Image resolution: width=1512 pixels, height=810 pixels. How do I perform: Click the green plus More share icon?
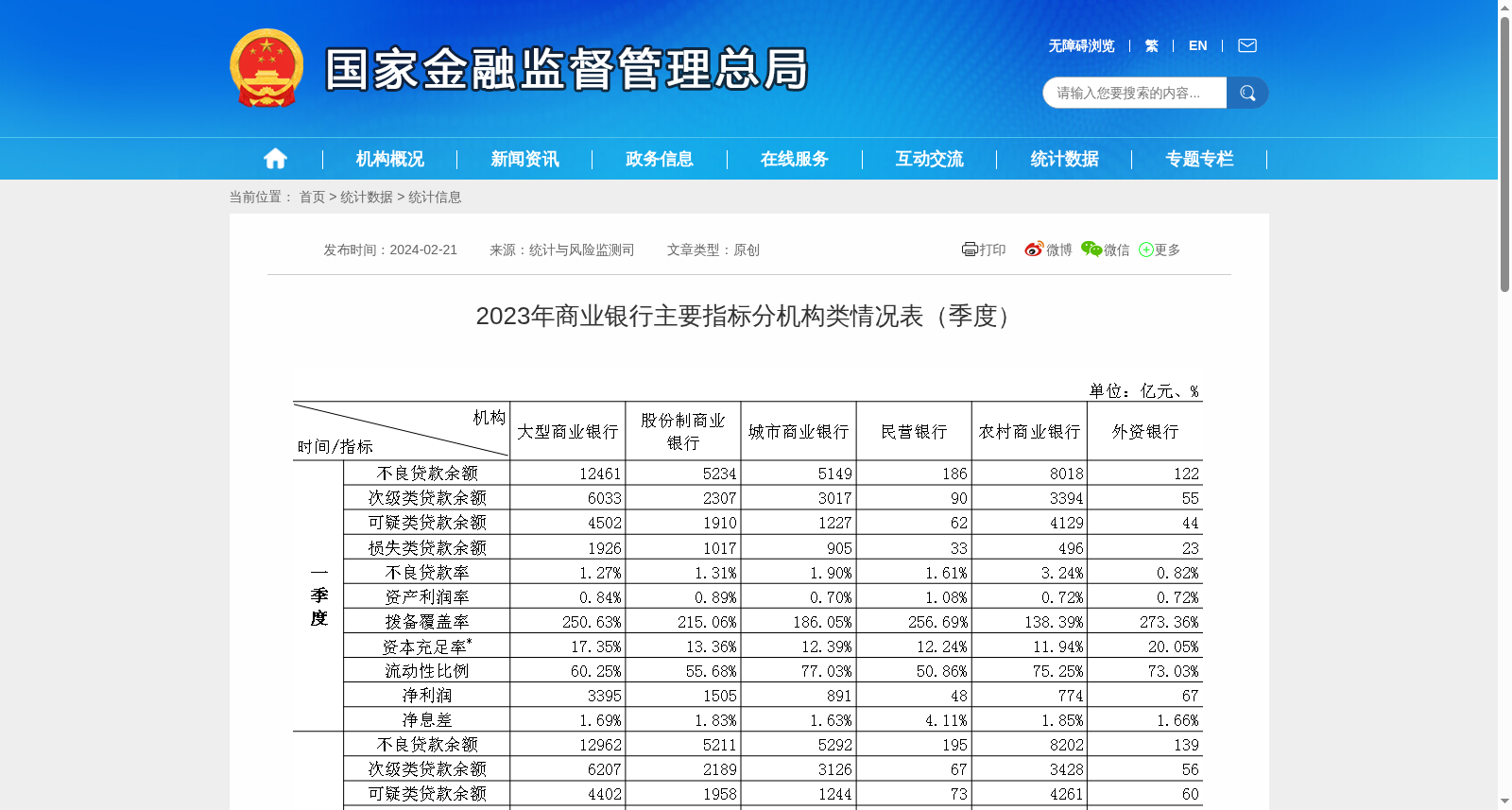(1146, 250)
